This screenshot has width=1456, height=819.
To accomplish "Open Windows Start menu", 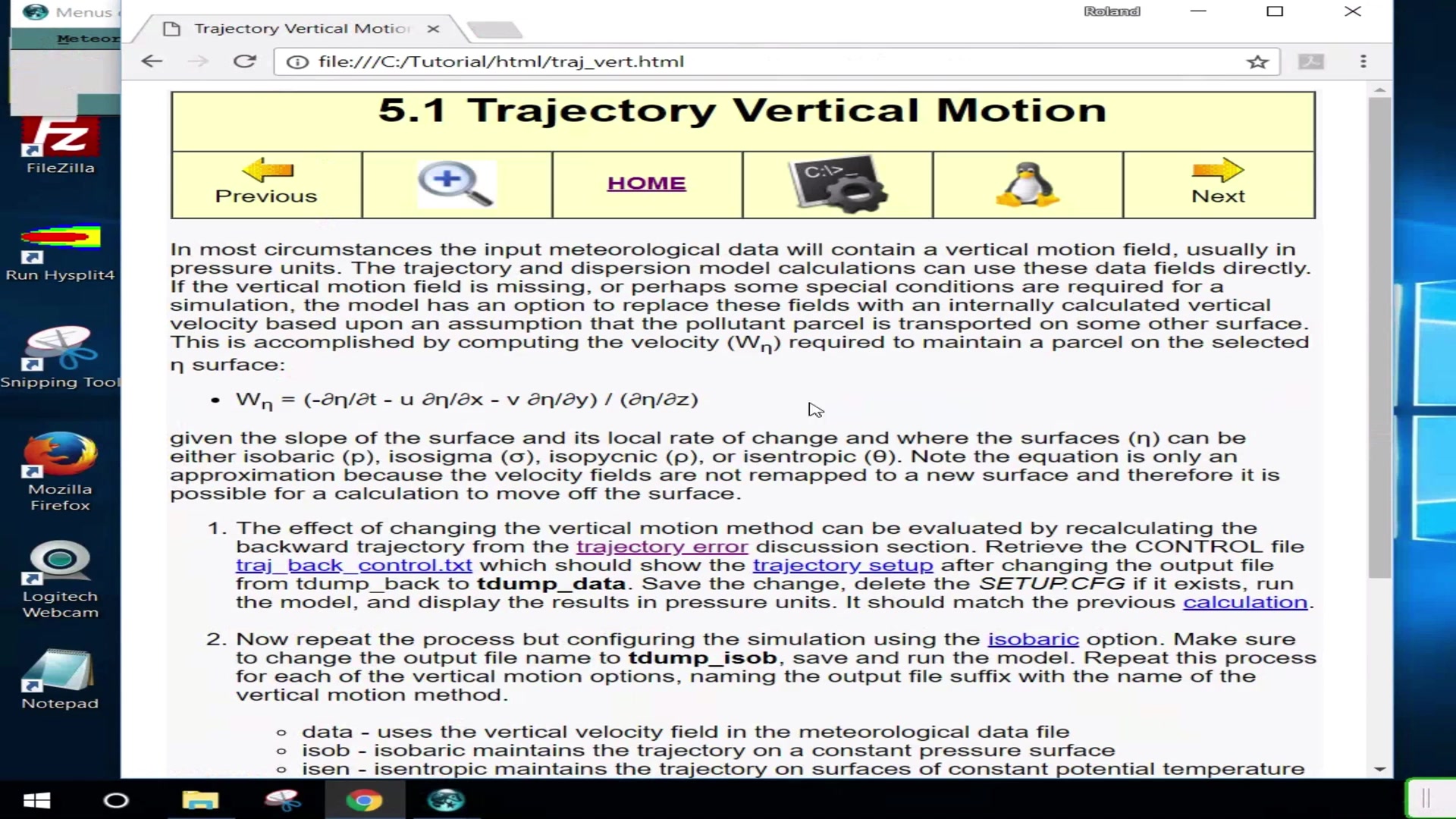I will [x=36, y=800].
